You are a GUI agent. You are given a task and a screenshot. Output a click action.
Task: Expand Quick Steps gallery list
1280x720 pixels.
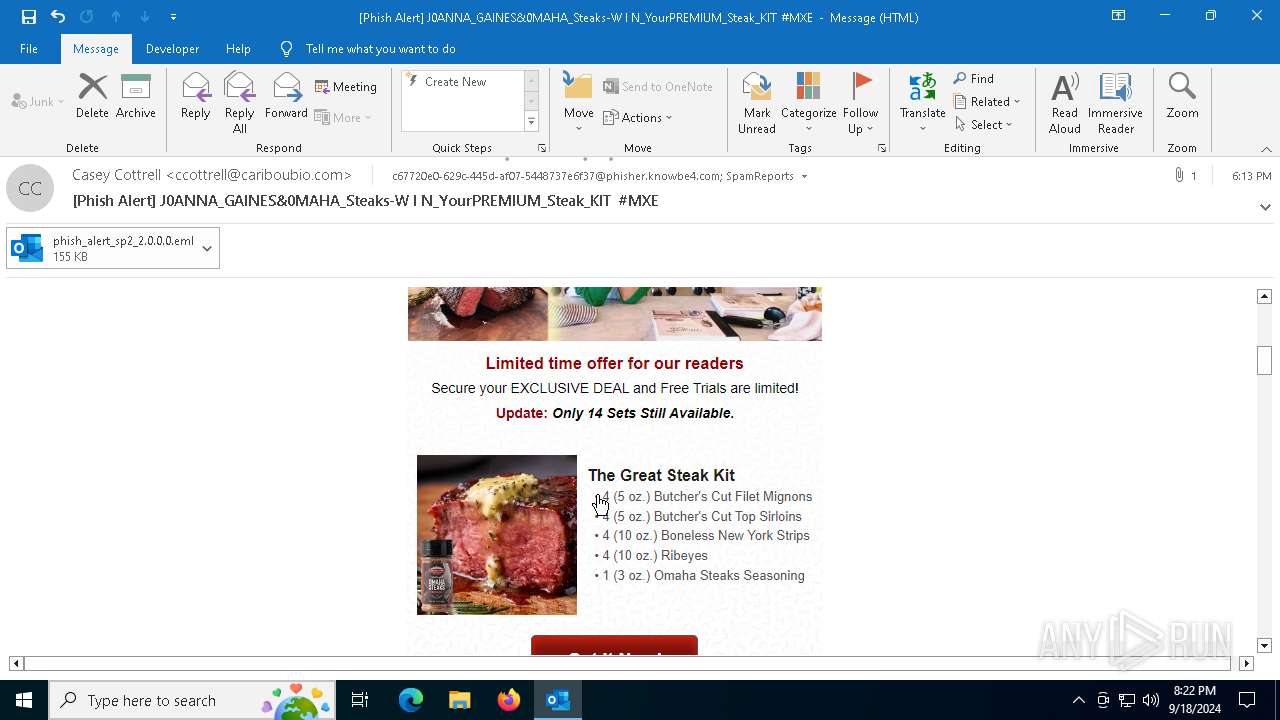531,122
